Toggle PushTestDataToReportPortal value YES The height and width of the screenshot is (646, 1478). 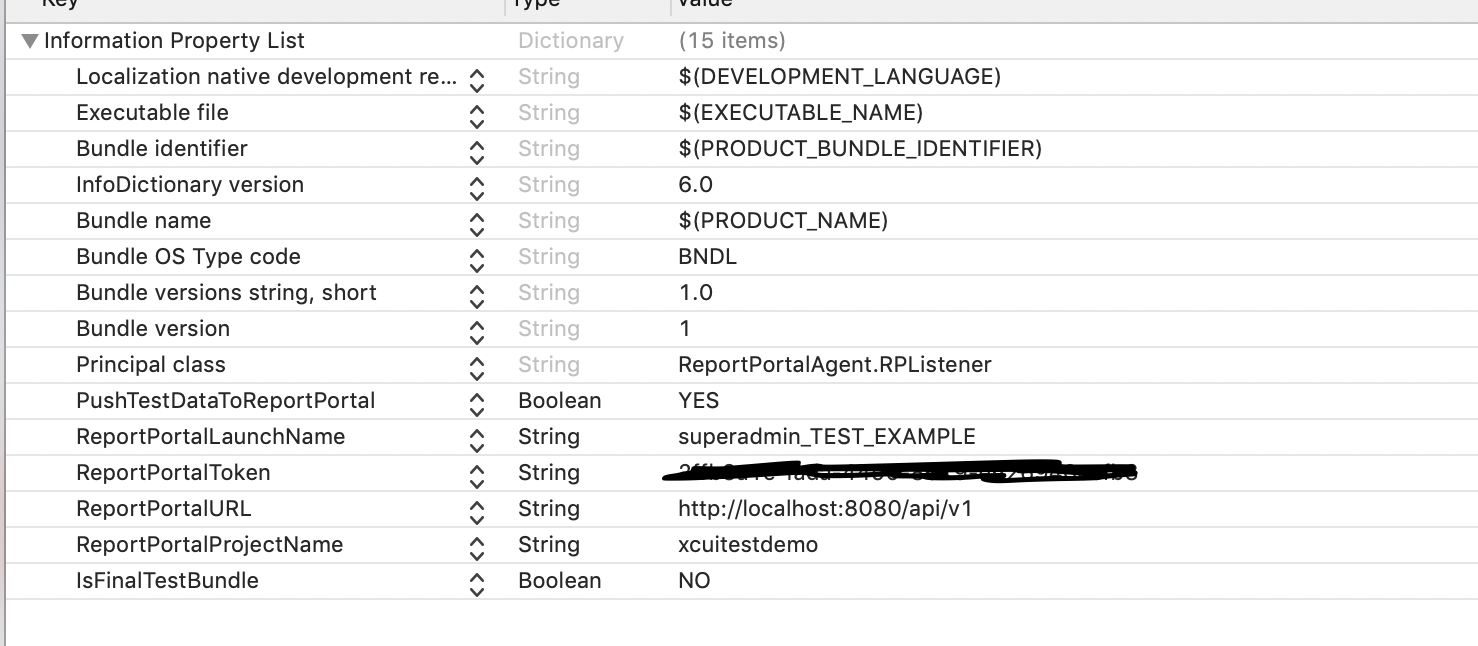click(x=699, y=400)
